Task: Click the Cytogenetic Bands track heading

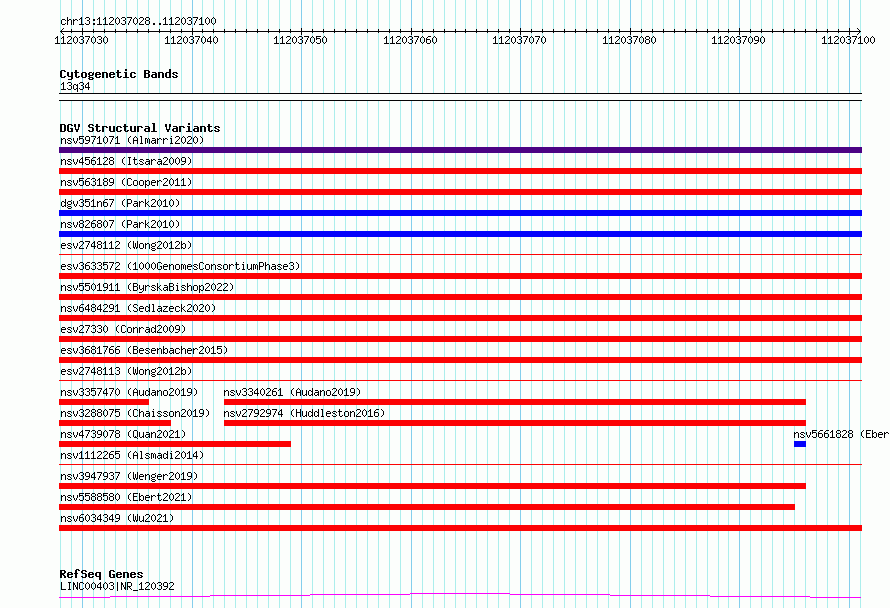Action: point(119,74)
